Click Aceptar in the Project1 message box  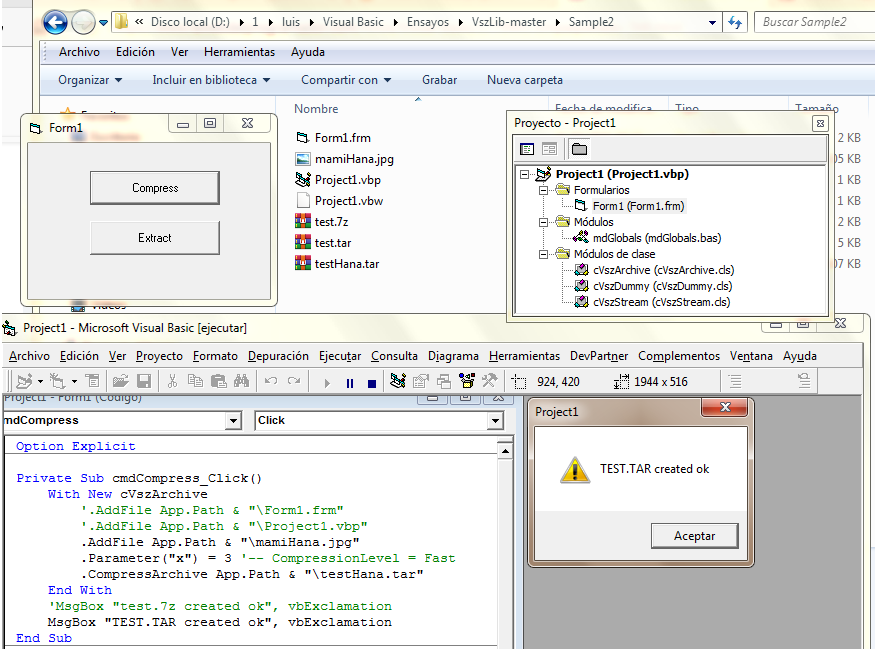(694, 536)
